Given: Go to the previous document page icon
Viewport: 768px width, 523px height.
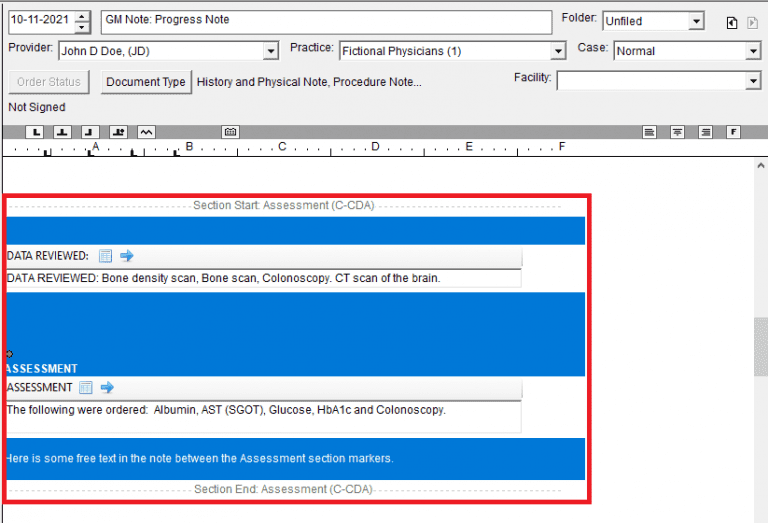Looking at the screenshot, I should coord(732,23).
